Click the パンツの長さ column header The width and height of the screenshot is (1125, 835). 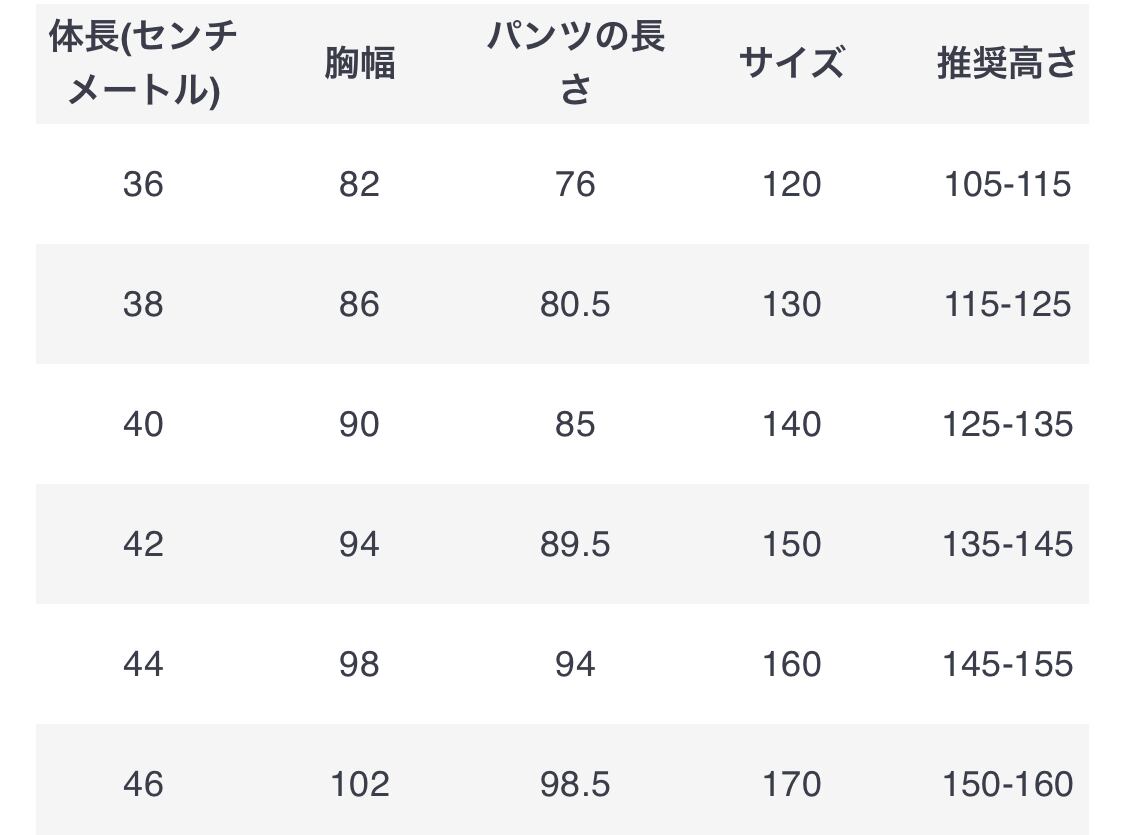[x=575, y=63]
